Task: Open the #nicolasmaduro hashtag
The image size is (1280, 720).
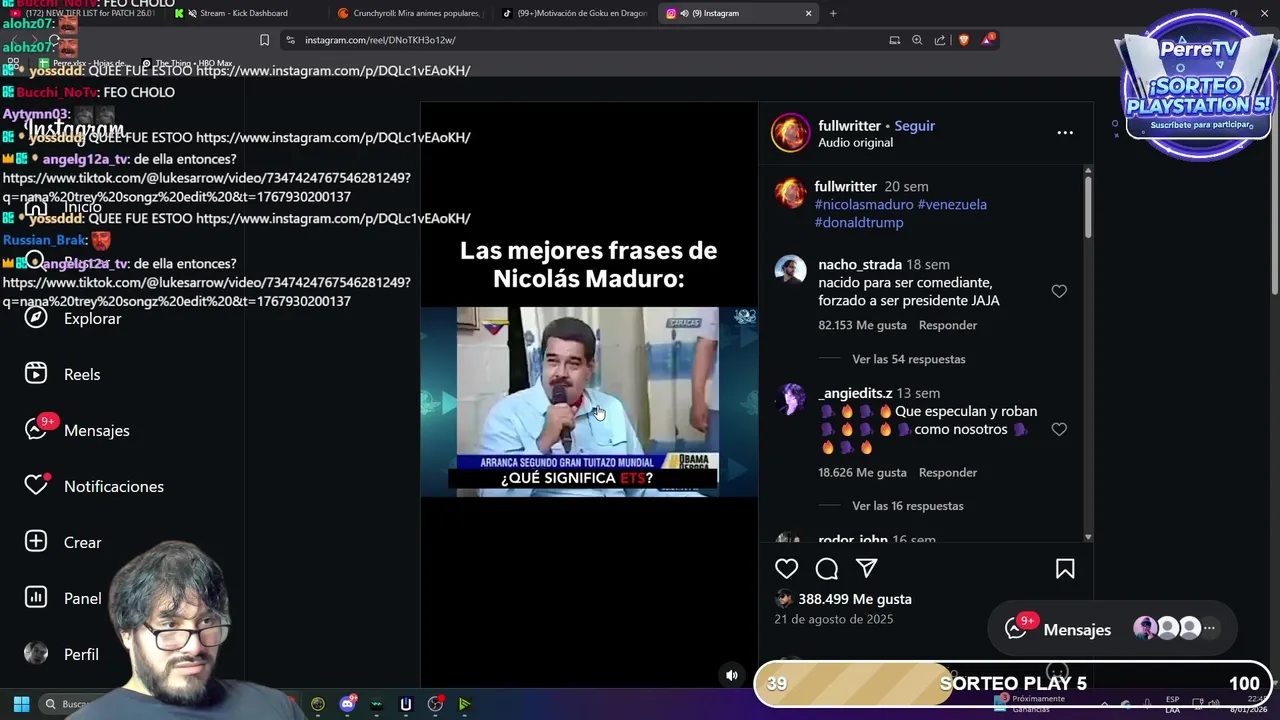Action: coord(864,204)
